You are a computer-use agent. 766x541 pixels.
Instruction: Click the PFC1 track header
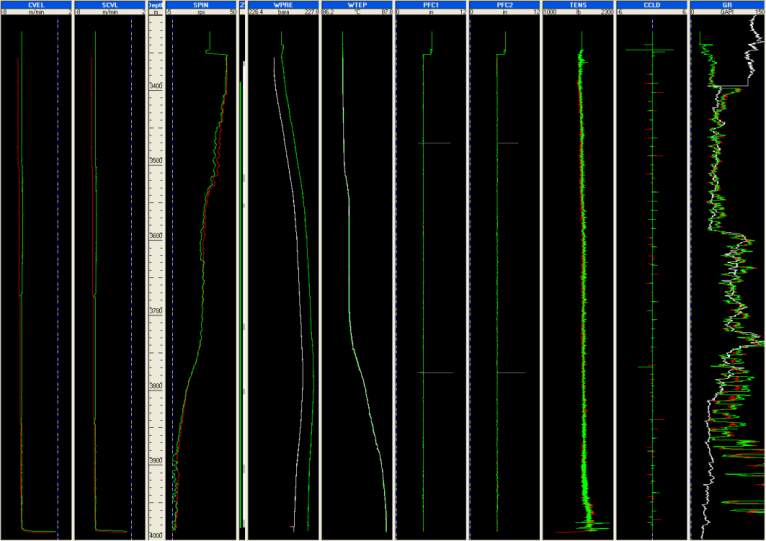coord(431,5)
